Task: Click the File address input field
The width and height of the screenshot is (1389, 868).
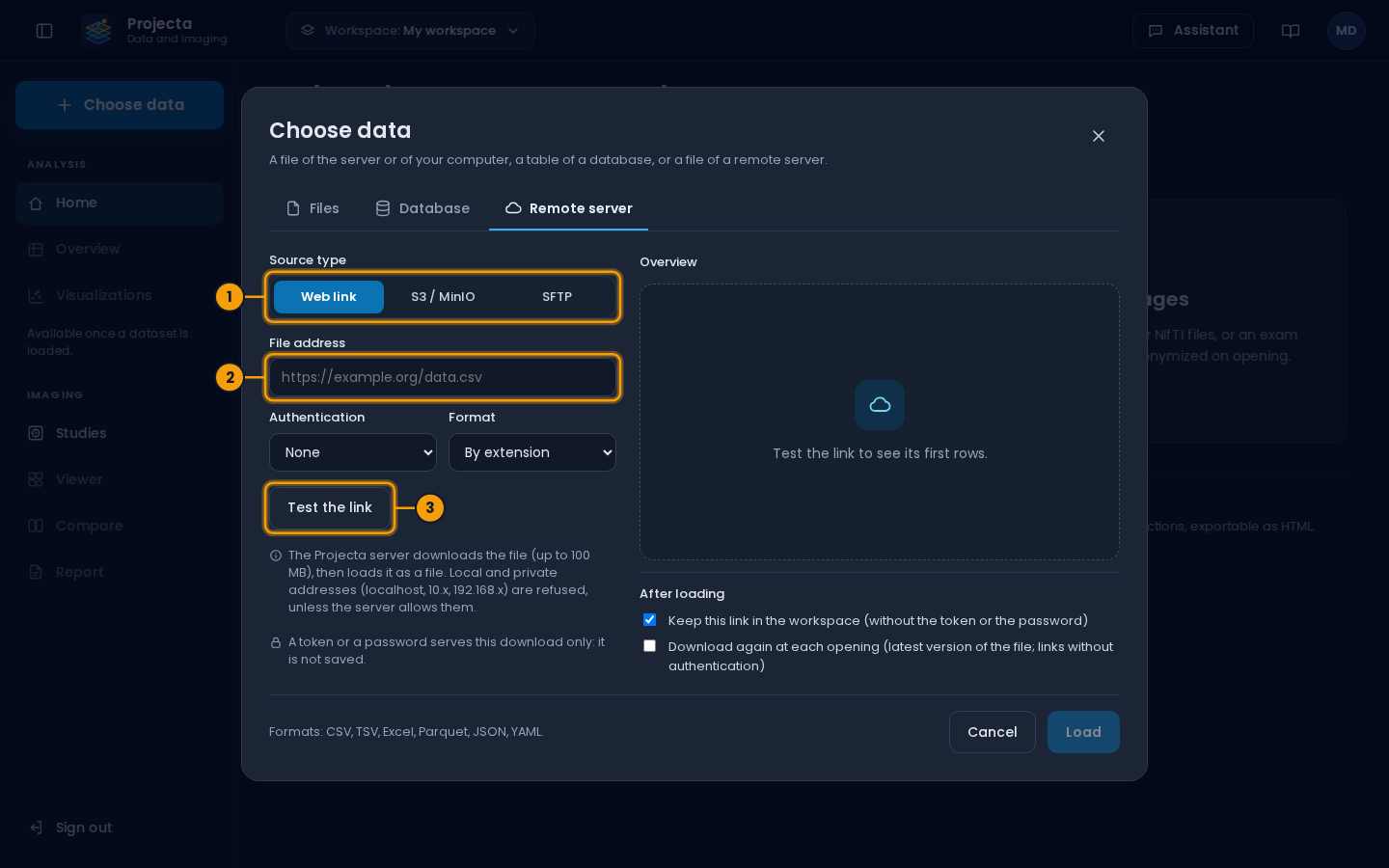Action: click(x=443, y=377)
